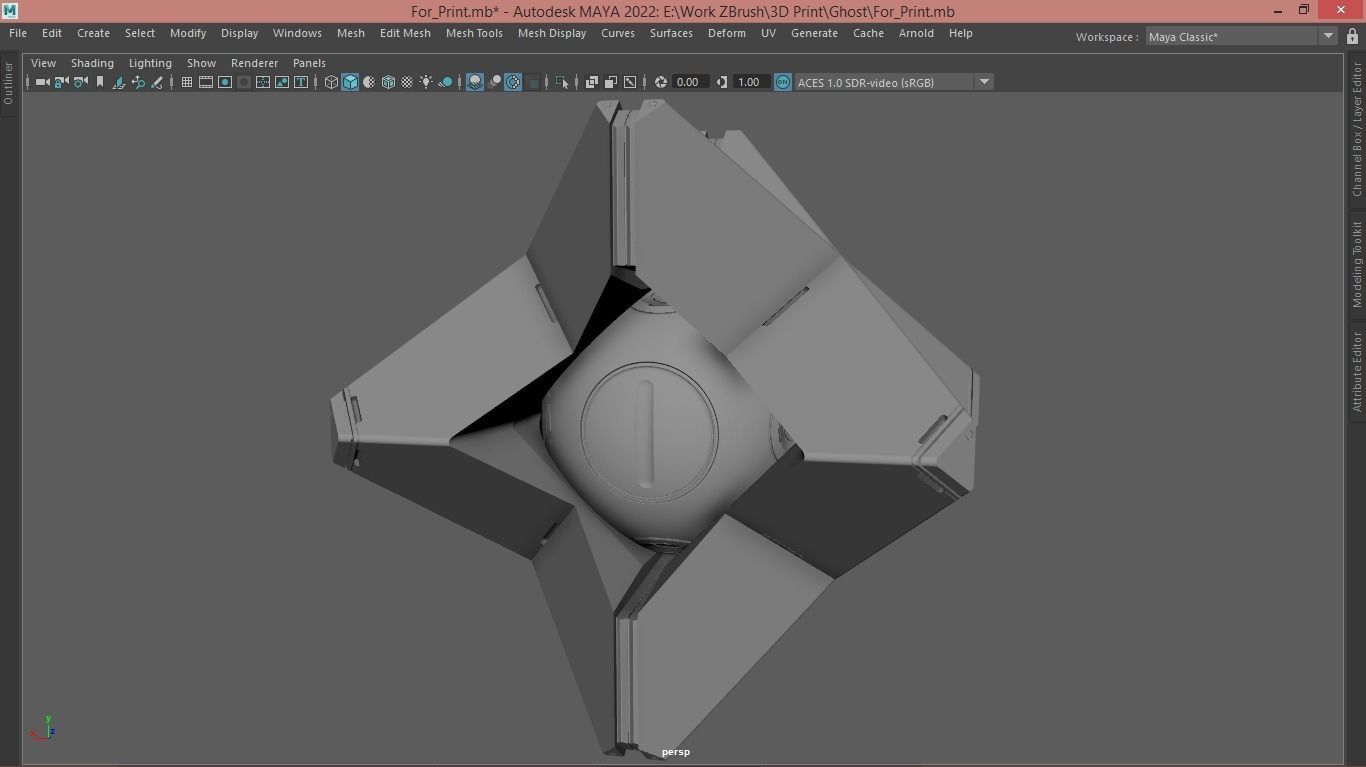Click the Lock camera icon
The width and height of the screenshot is (1366, 767).
tap(61, 82)
